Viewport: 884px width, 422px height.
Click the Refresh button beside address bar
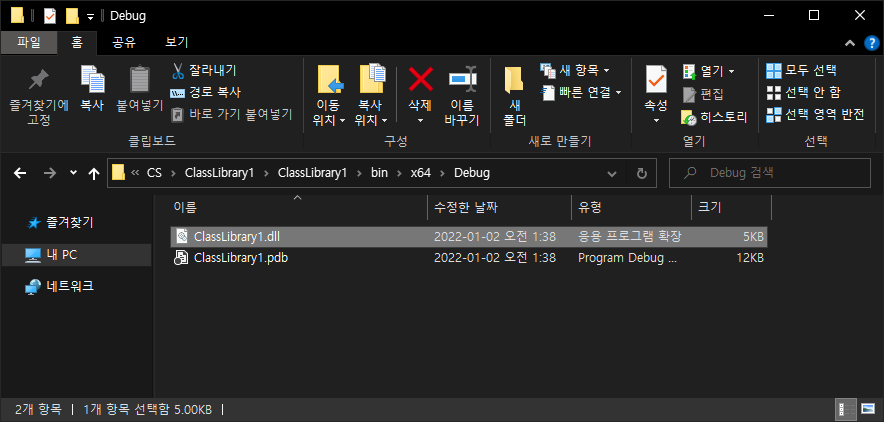[x=642, y=174]
